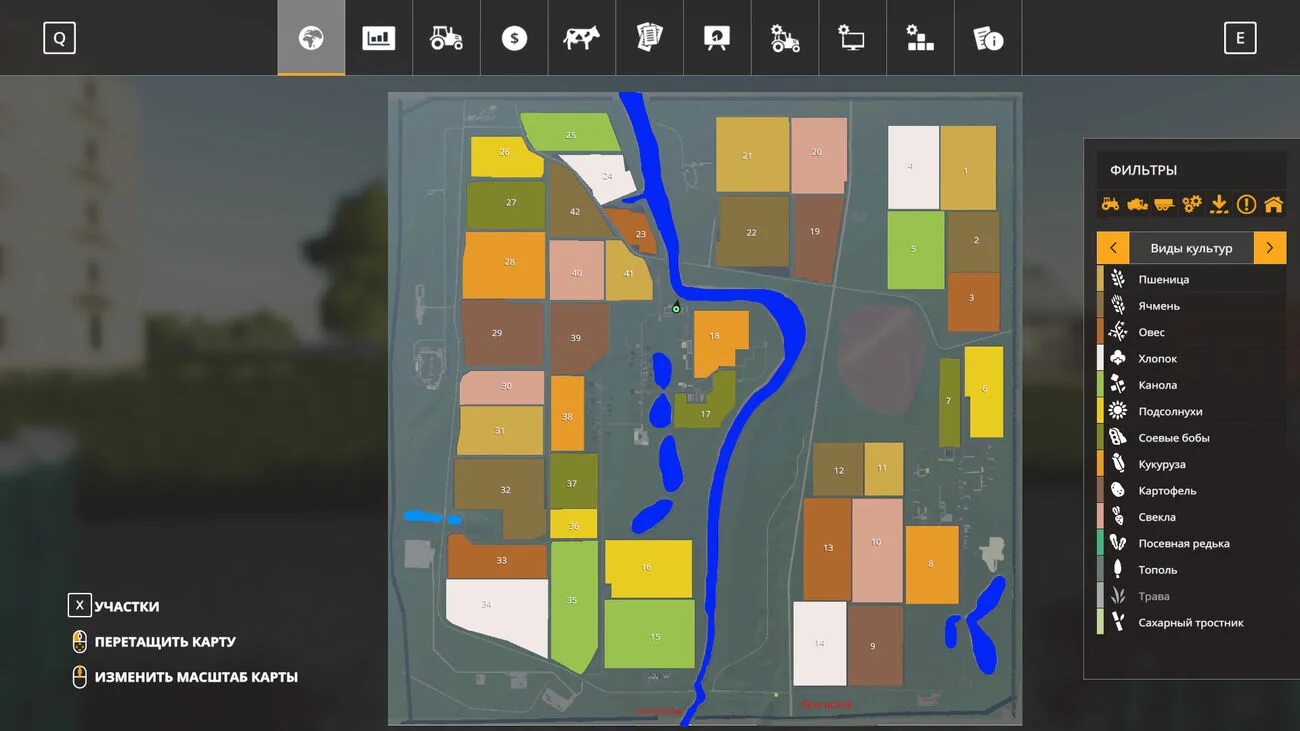Select field 13 on the map
The width and height of the screenshot is (1300, 731).
click(827, 549)
